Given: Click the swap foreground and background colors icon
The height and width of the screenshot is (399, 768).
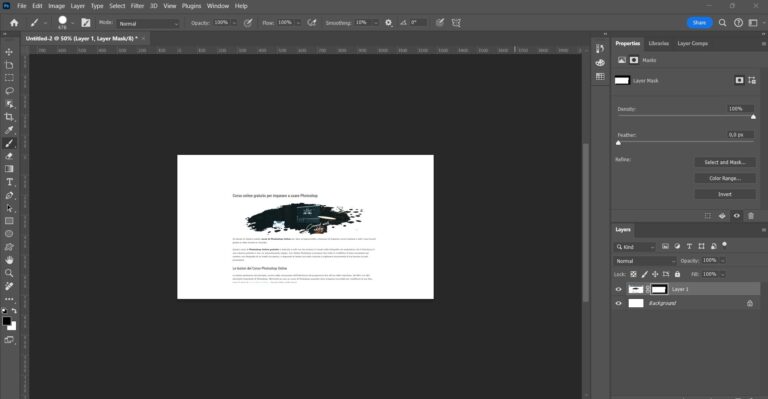Looking at the screenshot, I should (x=14, y=311).
